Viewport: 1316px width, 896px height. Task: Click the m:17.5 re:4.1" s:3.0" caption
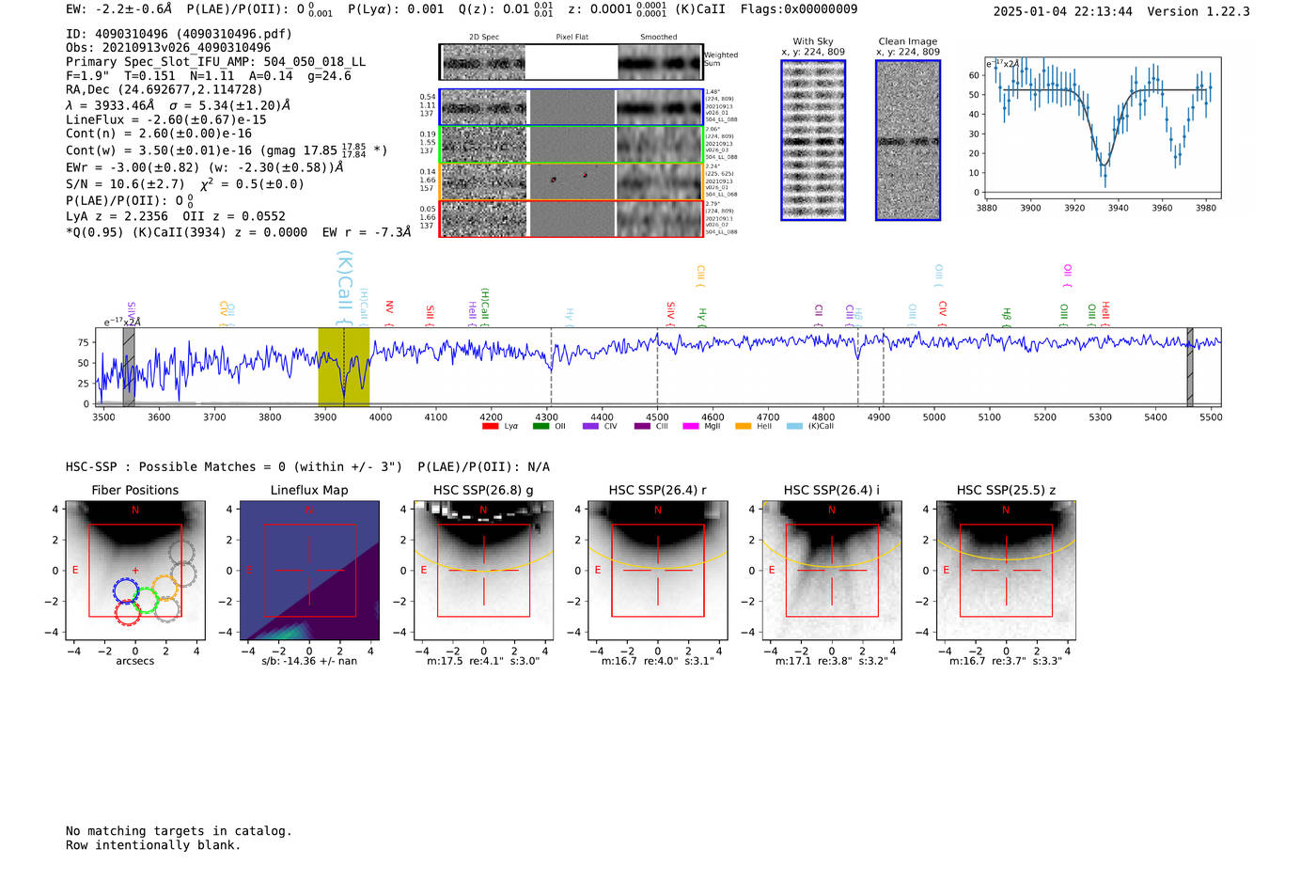[x=483, y=661]
